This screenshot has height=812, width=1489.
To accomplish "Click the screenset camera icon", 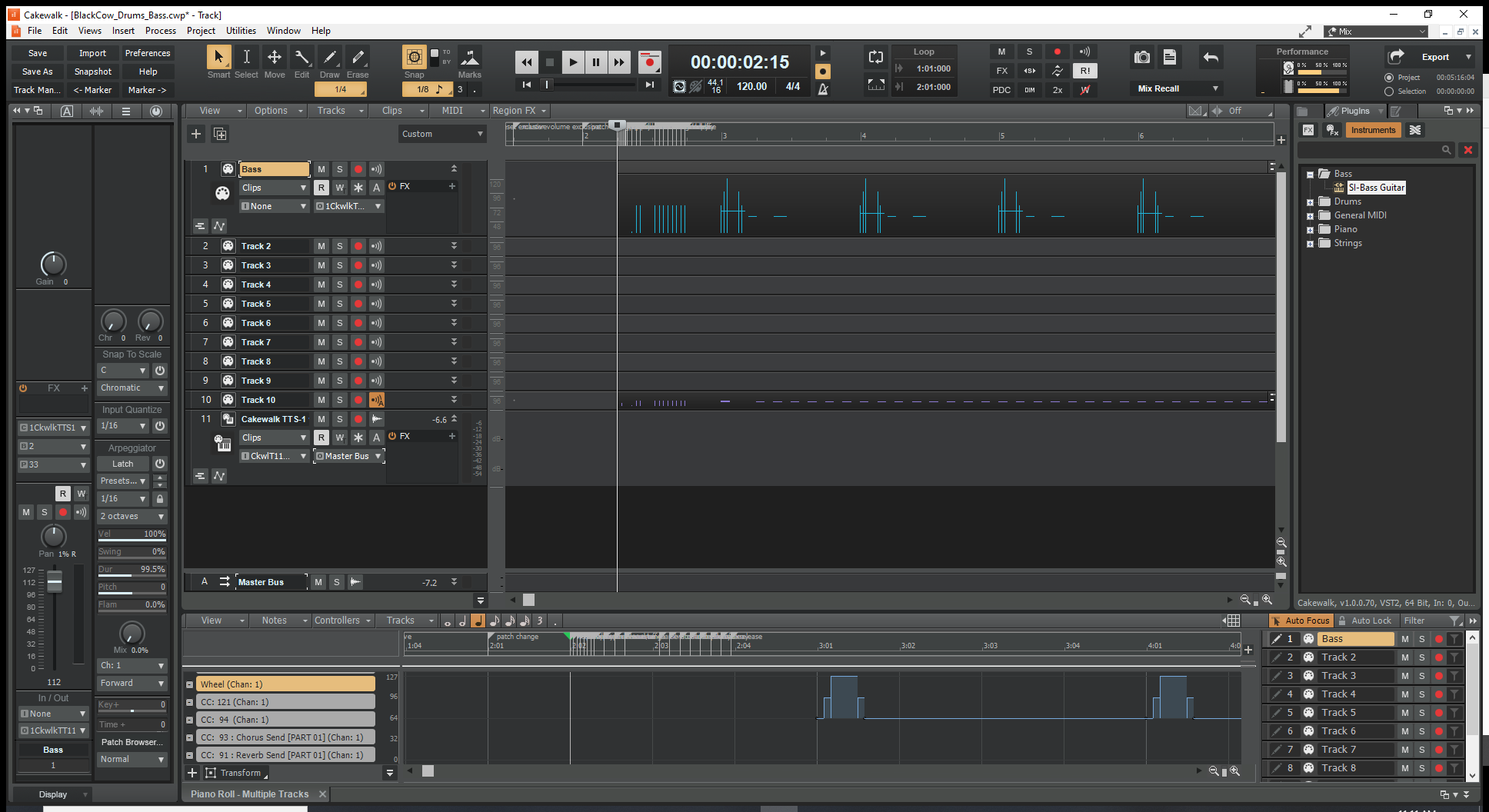I will coord(1142,57).
